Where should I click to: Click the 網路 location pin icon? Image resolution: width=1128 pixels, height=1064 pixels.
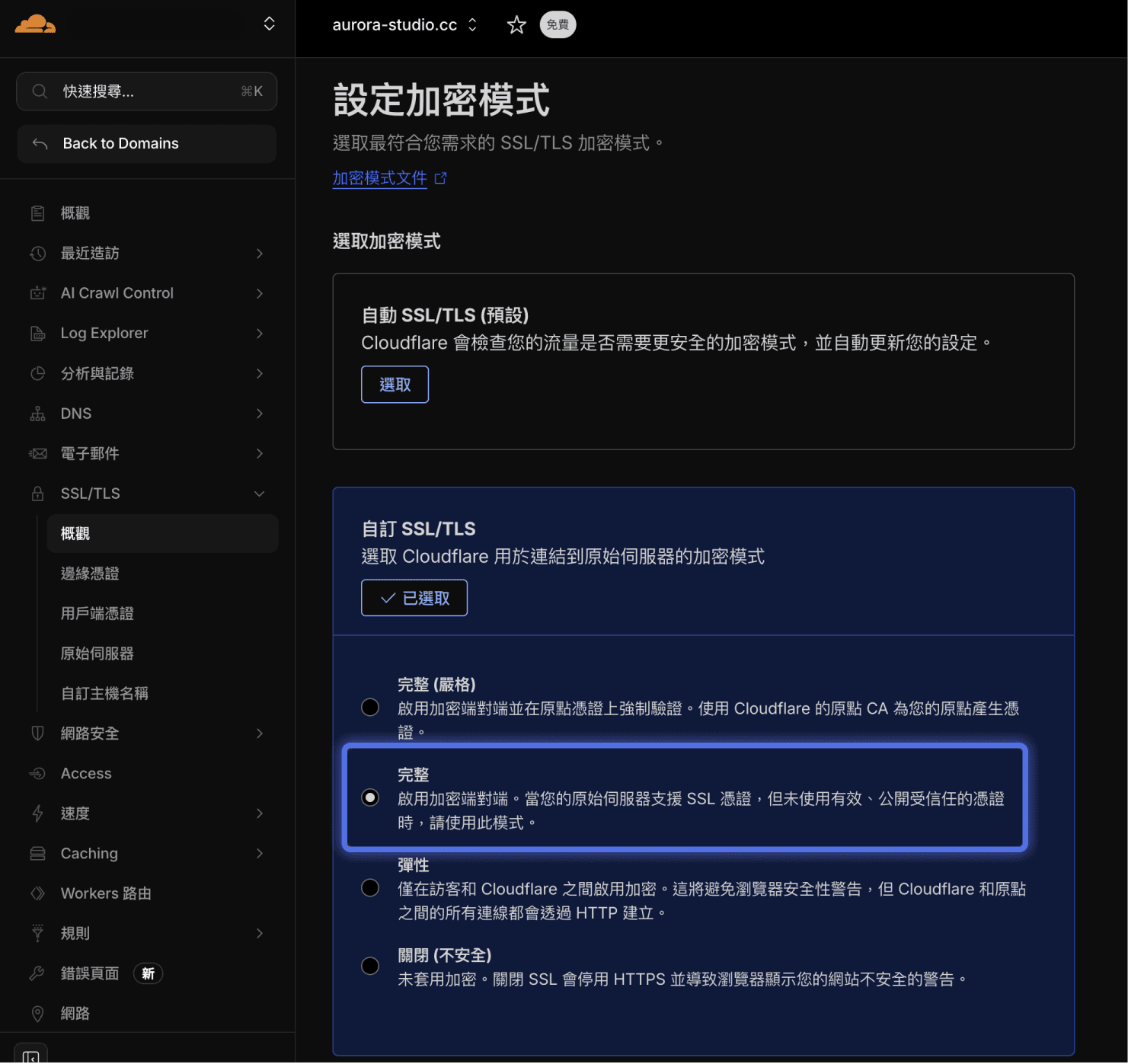click(37, 1013)
